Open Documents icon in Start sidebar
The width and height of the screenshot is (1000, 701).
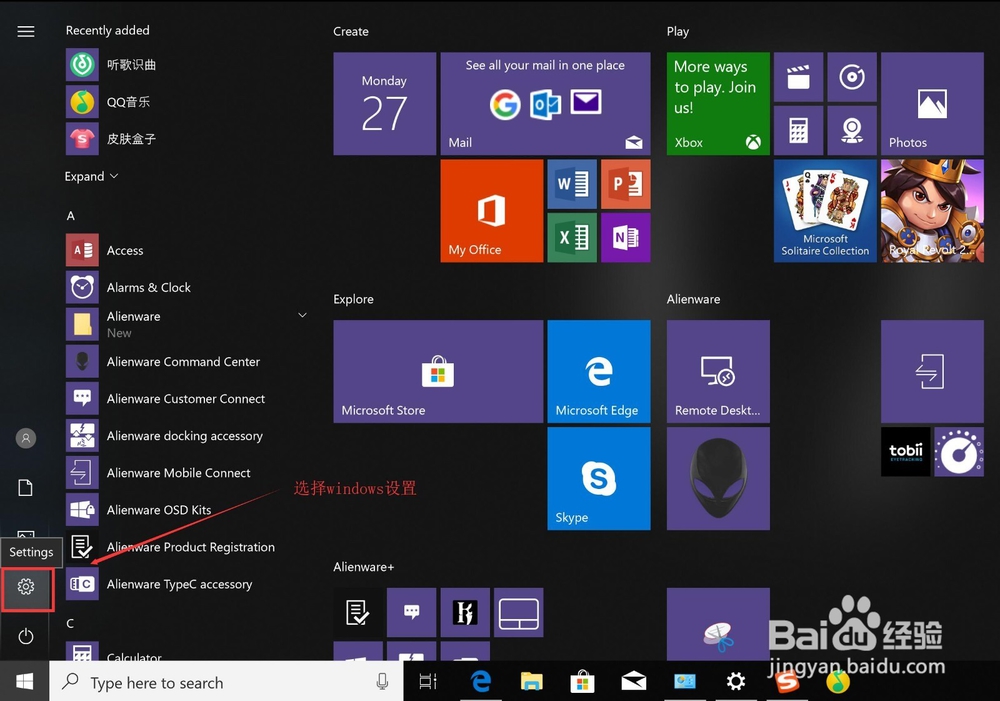(x=26, y=488)
